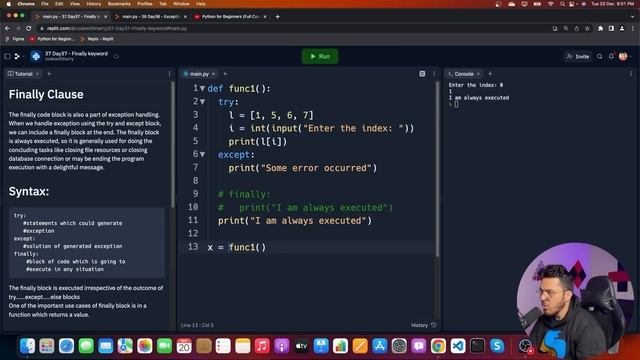Image resolution: width=640 pixels, height=360 pixels.
Task: Switch to the Tutorial tab
Action: [20, 74]
